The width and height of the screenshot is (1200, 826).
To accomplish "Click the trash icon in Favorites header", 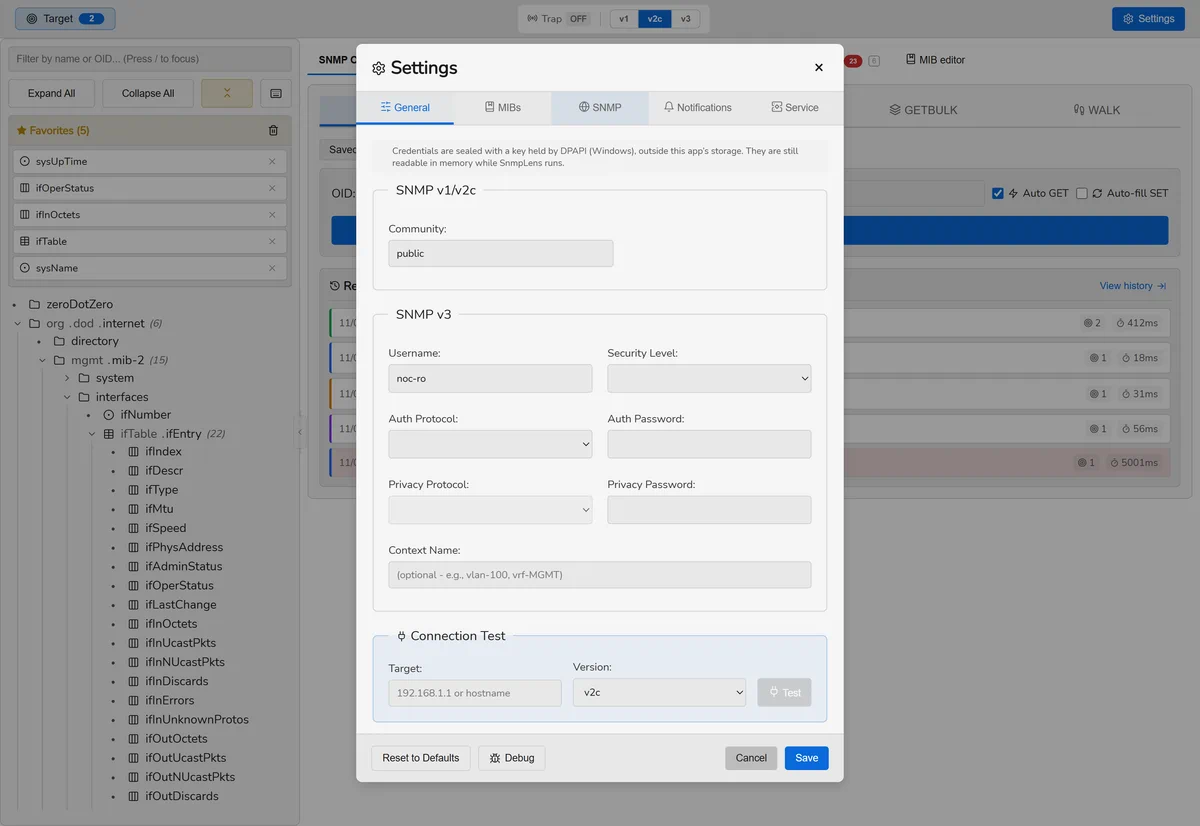I will tap(273, 130).
